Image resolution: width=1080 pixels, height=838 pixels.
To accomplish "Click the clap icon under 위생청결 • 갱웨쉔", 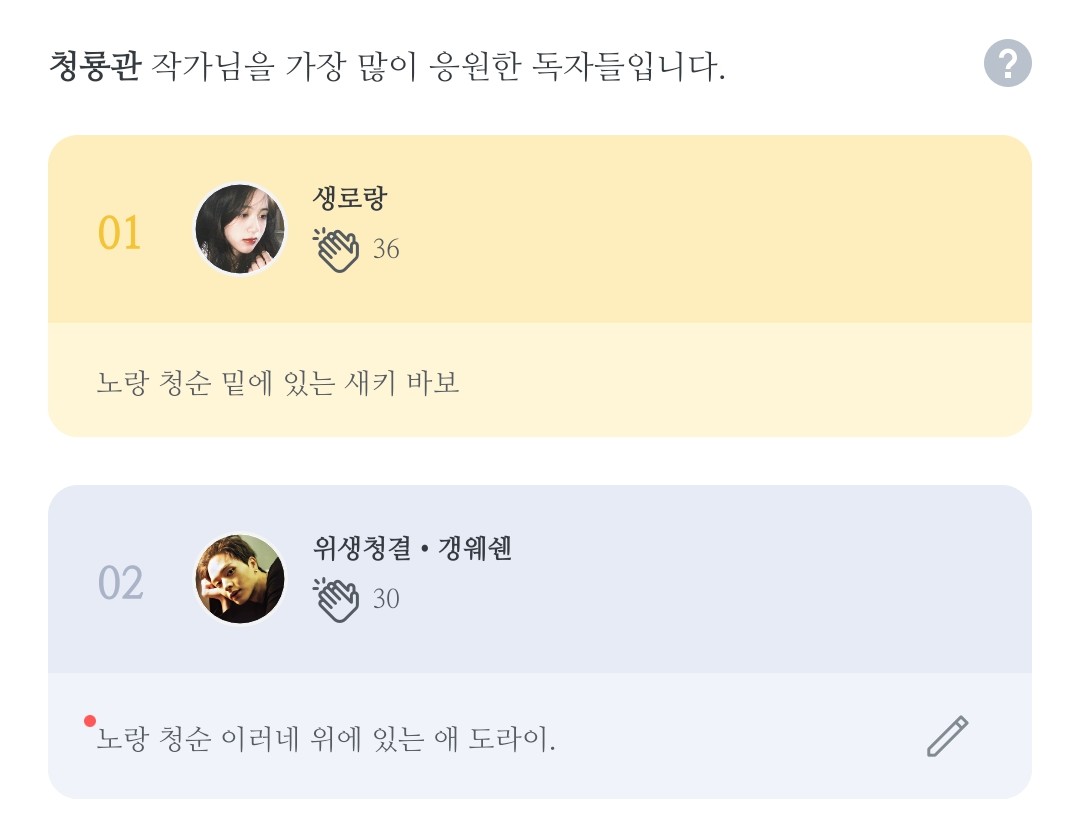I will tap(336, 599).
